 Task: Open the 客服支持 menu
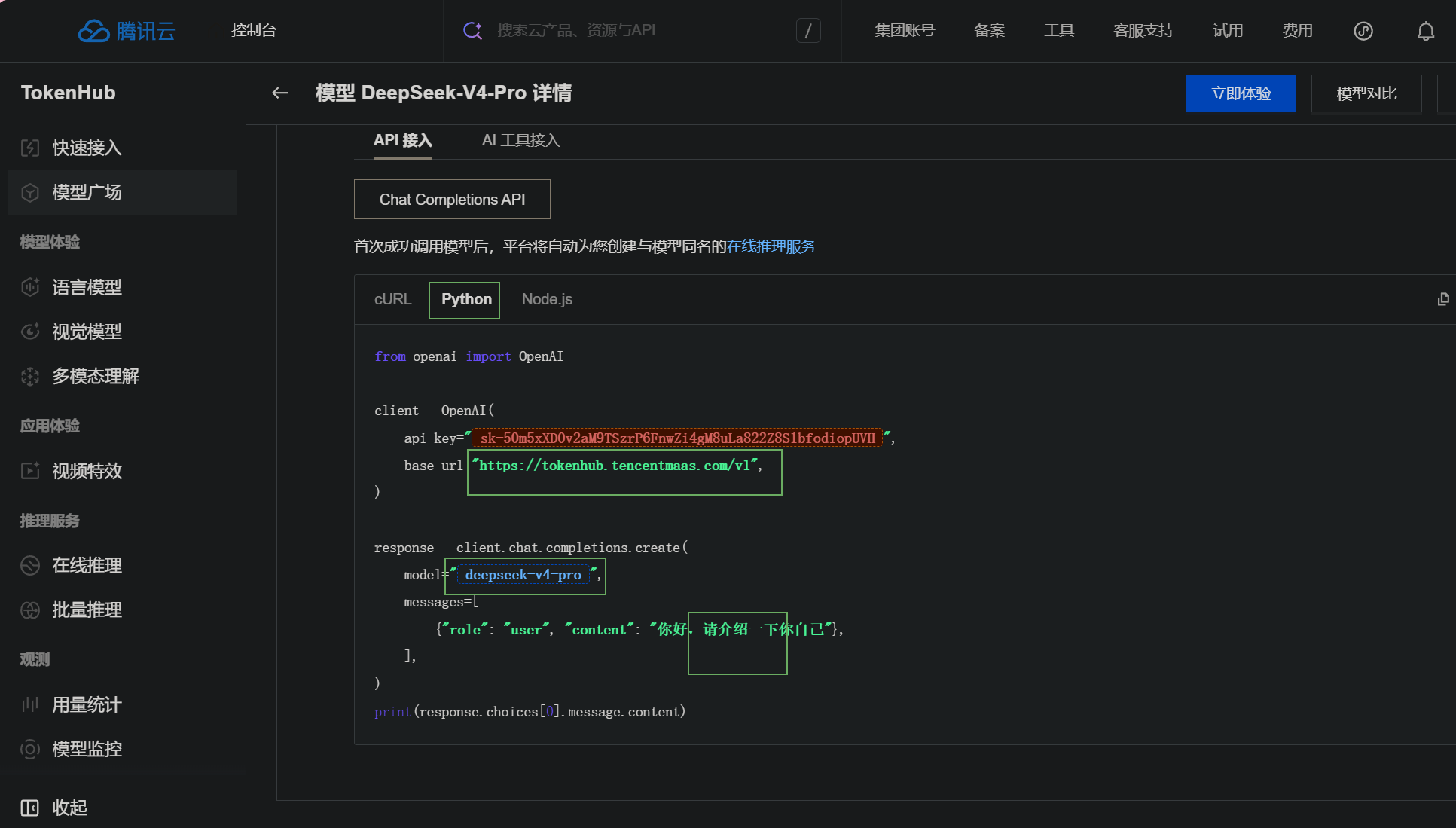(x=1143, y=31)
